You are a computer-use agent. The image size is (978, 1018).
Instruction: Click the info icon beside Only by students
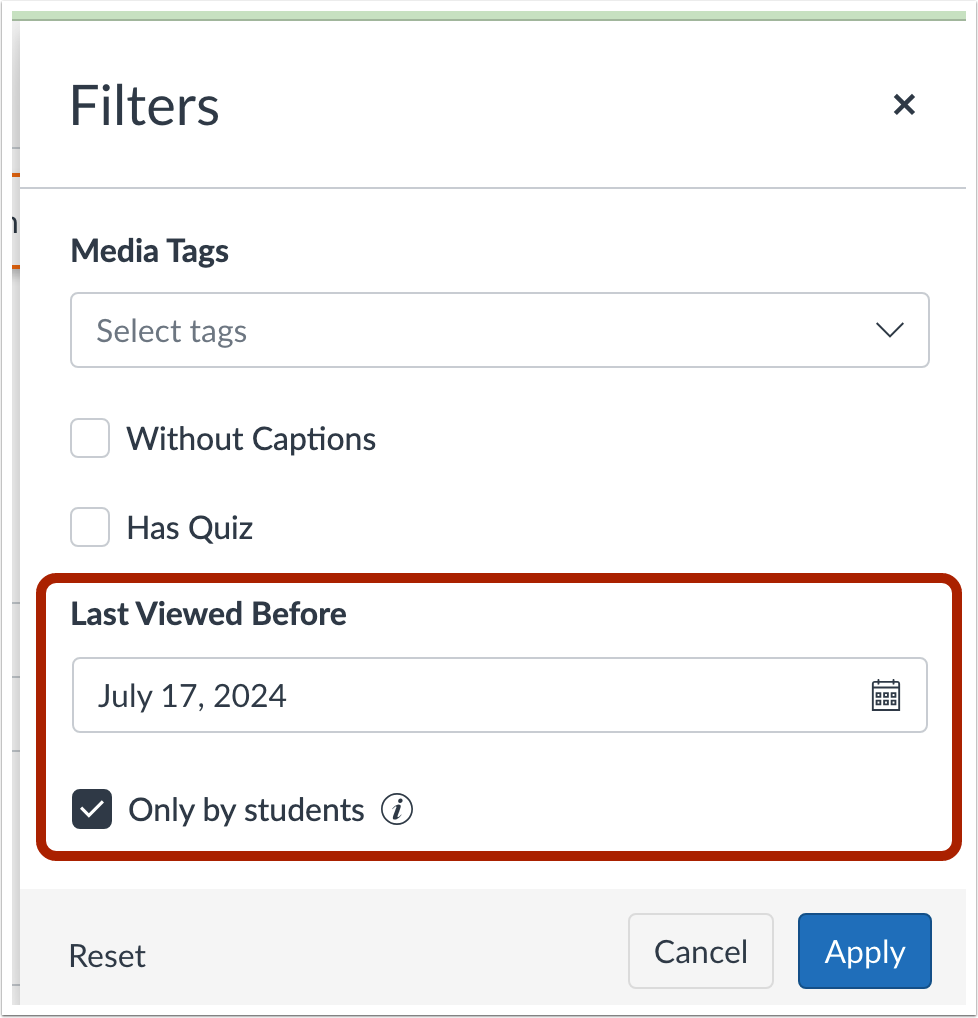click(397, 809)
